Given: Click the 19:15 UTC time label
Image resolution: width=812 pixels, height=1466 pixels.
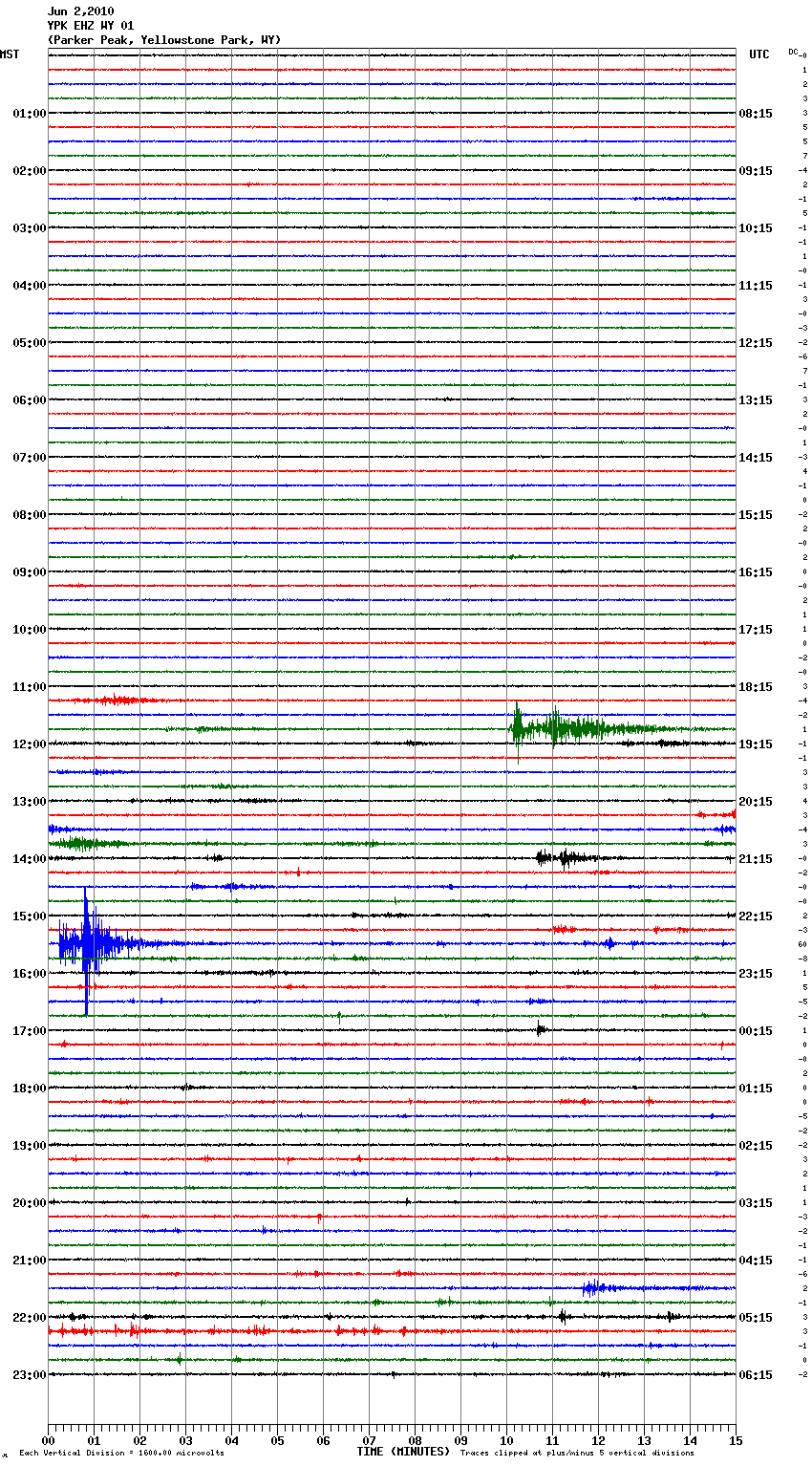Looking at the screenshot, I should [x=756, y=744].
